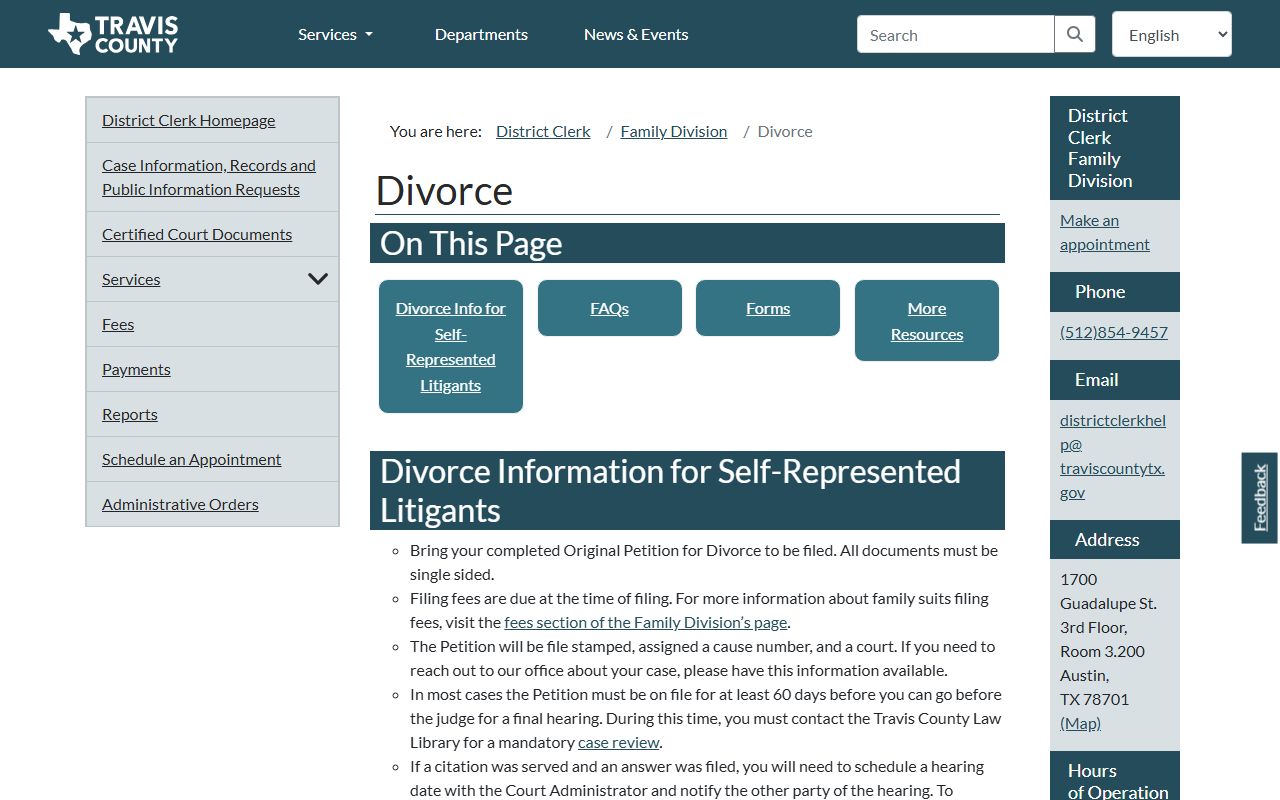The image size is (1280, 800).
Task: Open the case review link
Action: coord(619,742)
